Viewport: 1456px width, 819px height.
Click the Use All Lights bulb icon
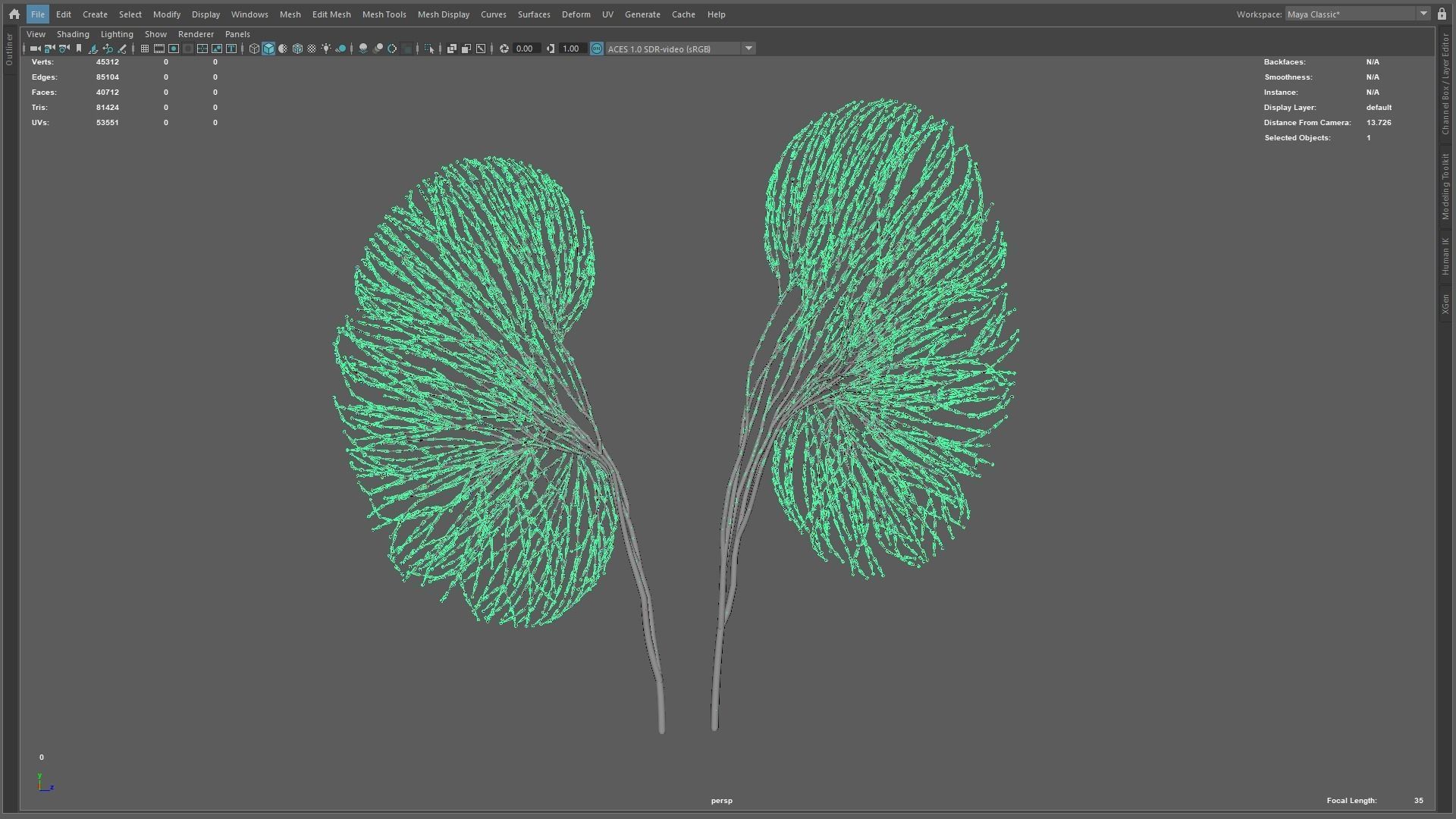tap(326, 49)
